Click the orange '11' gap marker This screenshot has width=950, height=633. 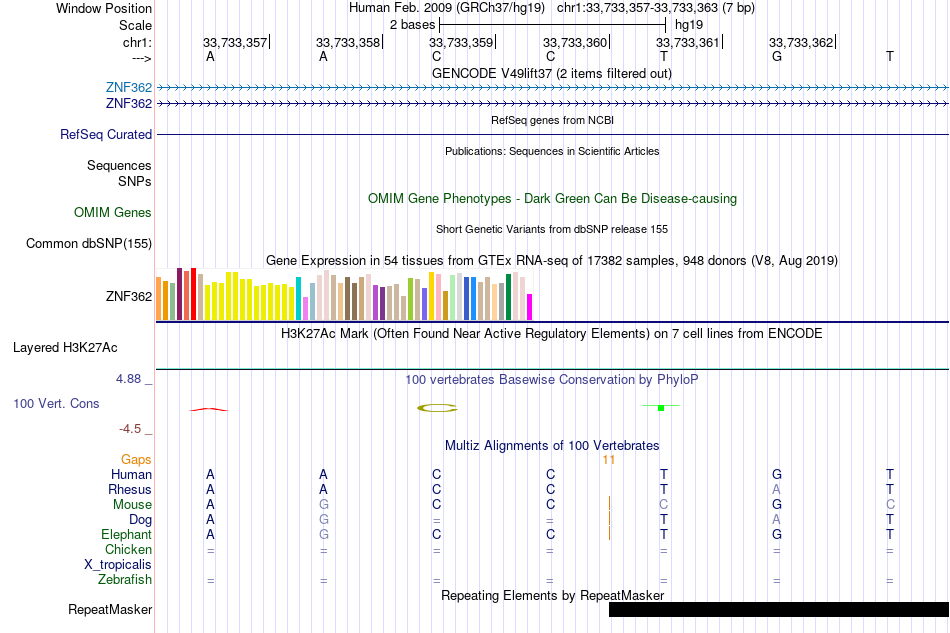tap(608, 460)
